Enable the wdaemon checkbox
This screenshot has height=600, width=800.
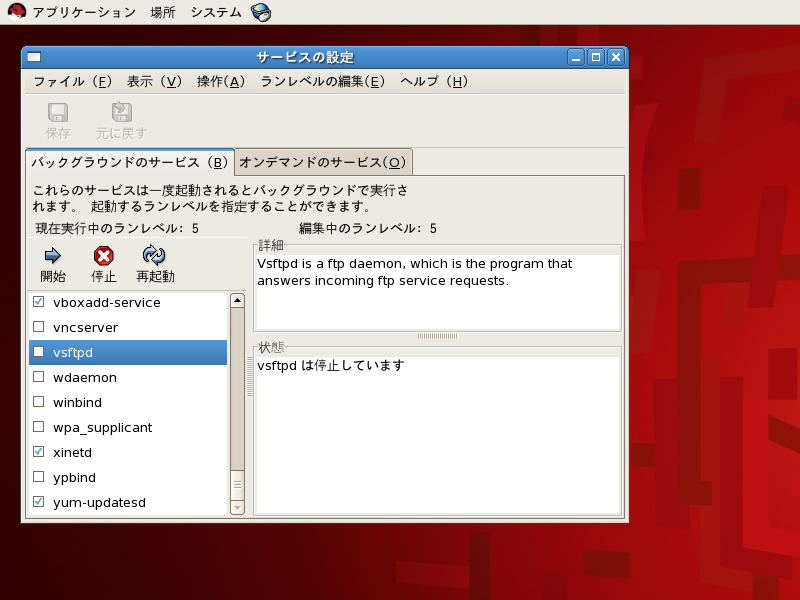click(38, 377)
